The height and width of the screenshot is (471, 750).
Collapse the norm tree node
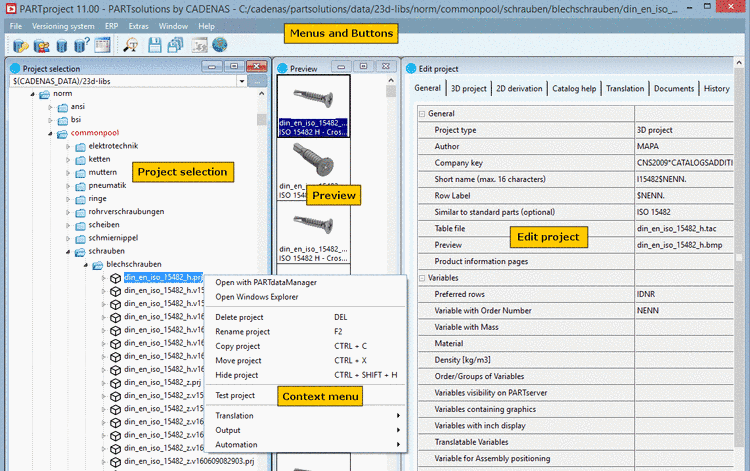pos(33,94)
